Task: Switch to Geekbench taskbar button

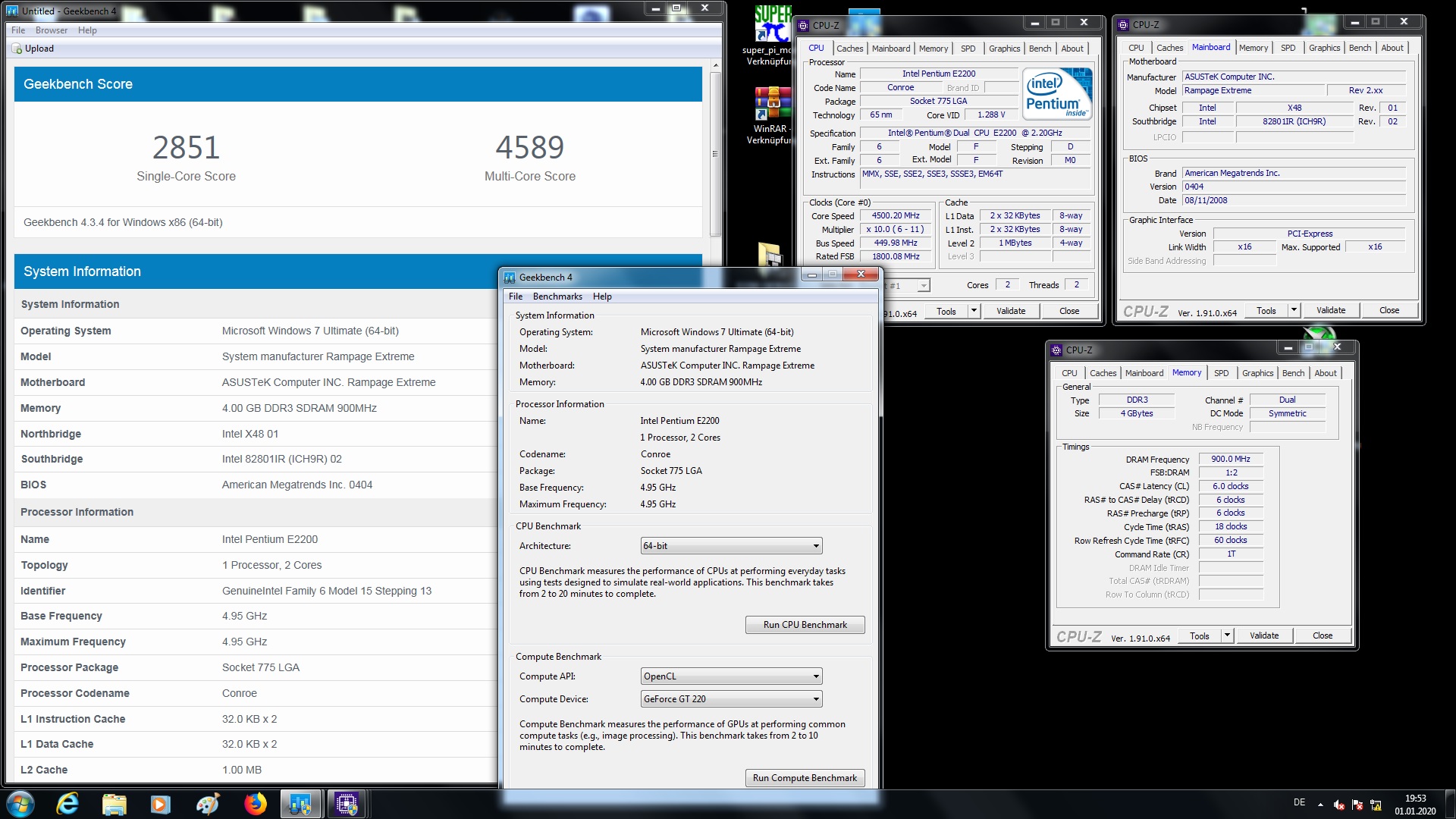Action: pyautogui.click(x=301, y=804)
